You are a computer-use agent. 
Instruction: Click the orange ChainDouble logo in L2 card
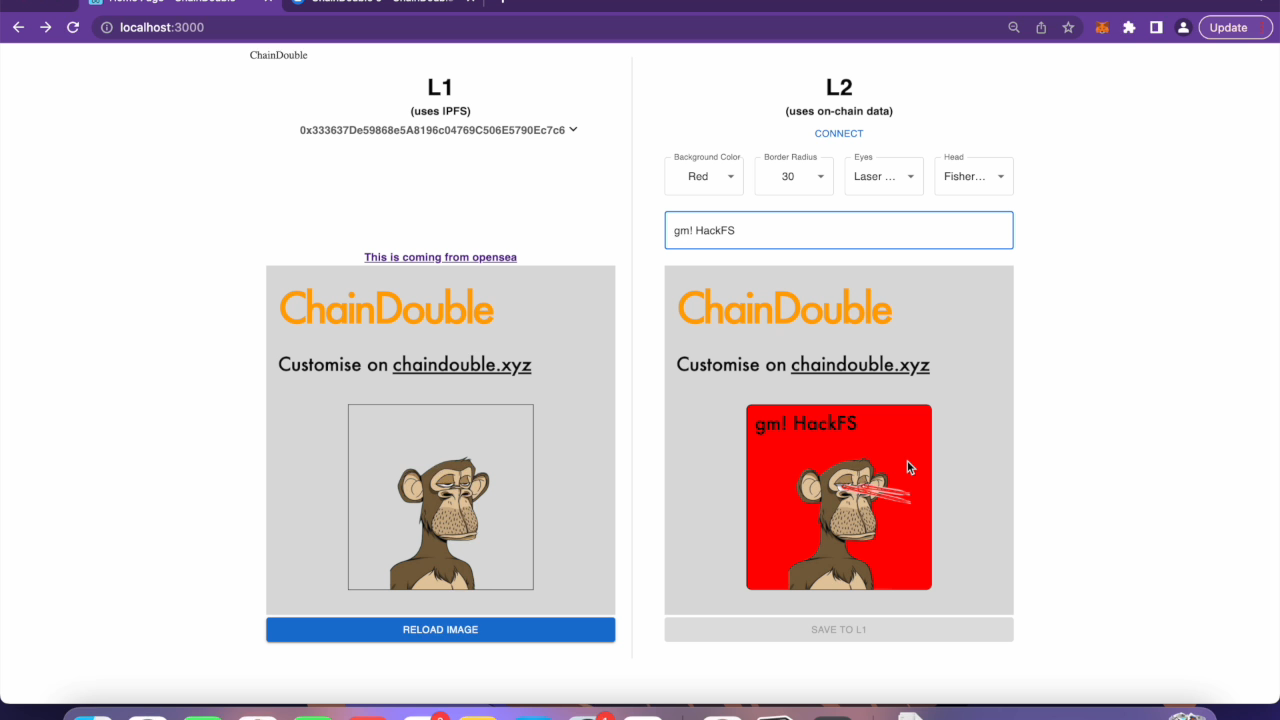[x=785, y=308]
